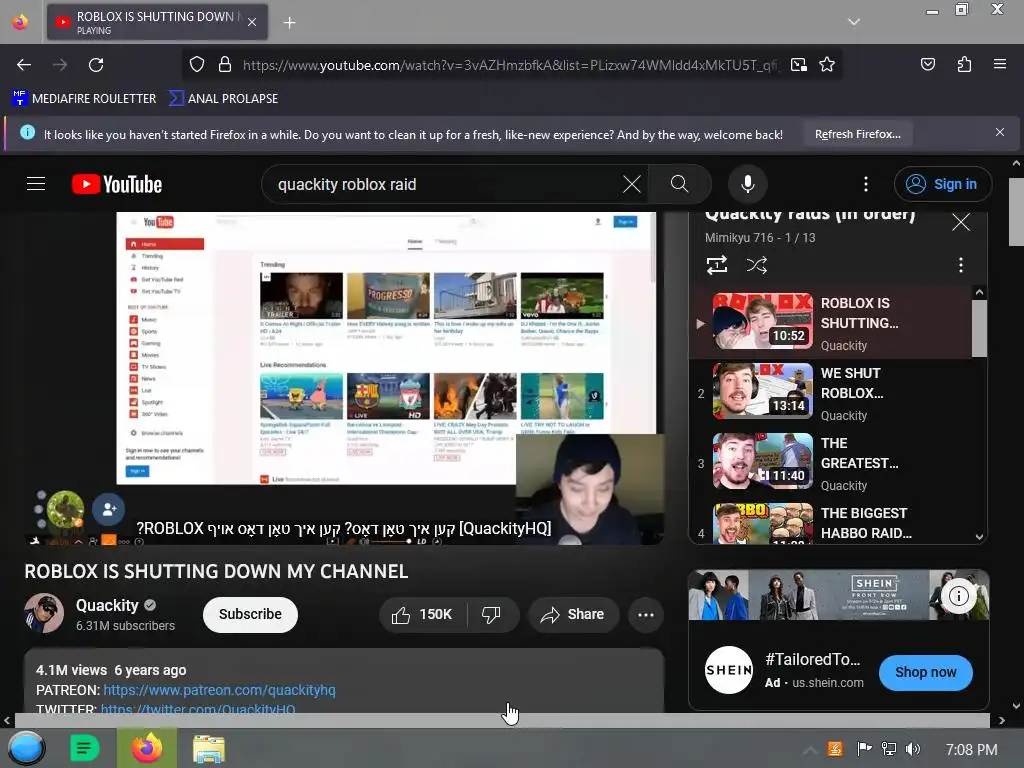
Task: Click the padlock site info icon
Action: pos(225,65)
